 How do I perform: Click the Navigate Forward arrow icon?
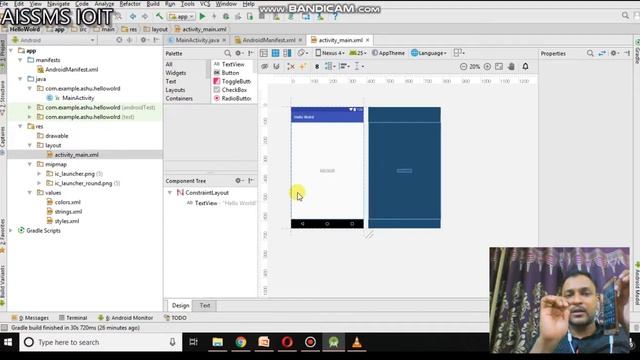145,16
